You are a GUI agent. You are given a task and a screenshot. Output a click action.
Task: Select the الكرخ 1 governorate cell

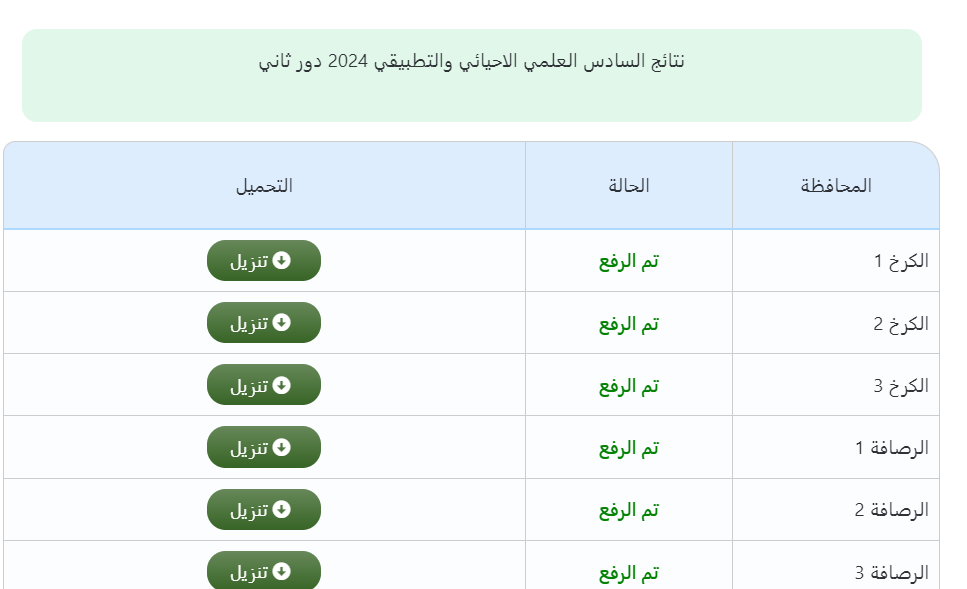coord(901,261)
